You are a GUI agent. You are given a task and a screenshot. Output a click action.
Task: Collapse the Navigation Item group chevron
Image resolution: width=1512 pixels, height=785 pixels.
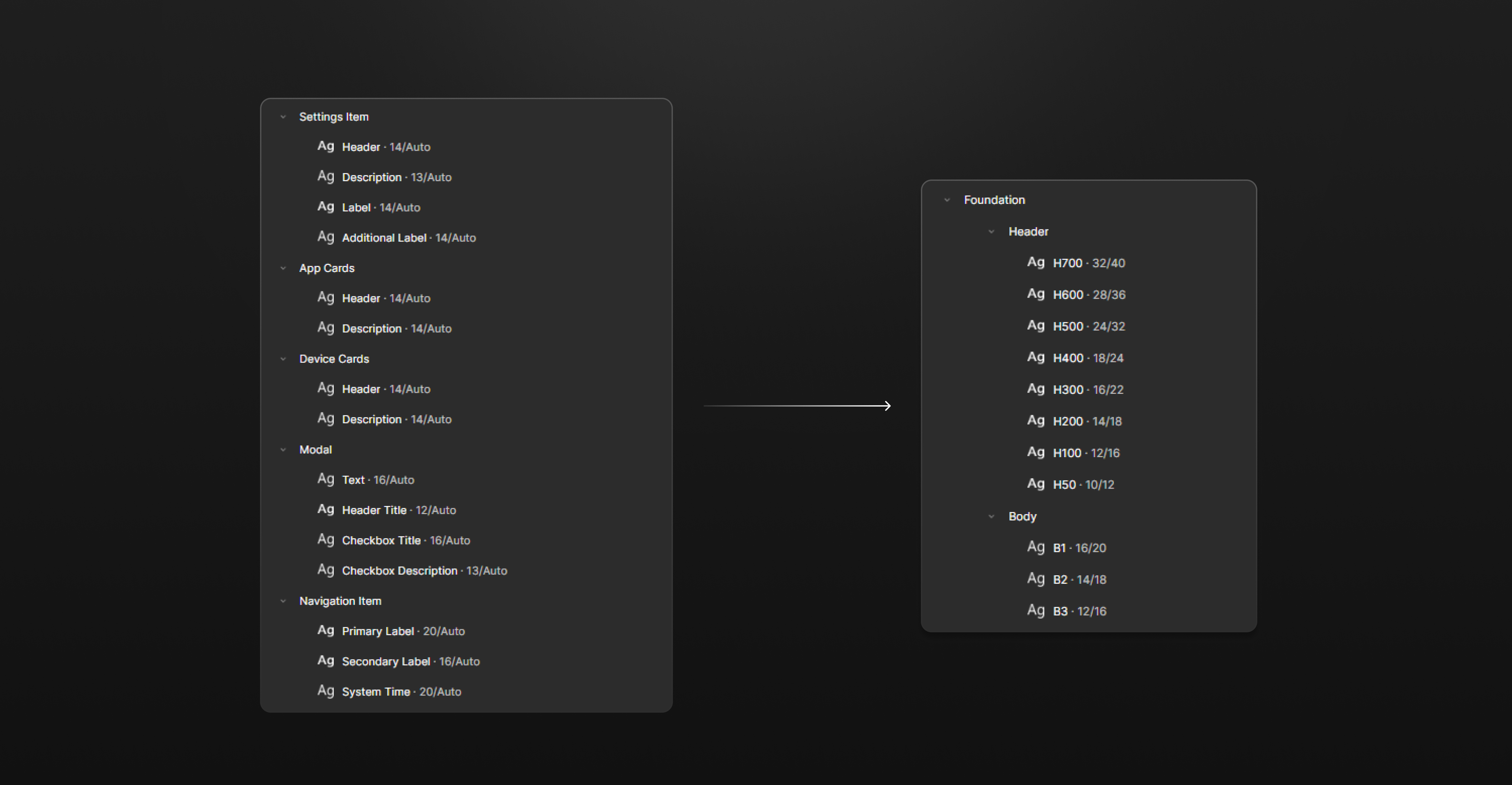[283, 601]
